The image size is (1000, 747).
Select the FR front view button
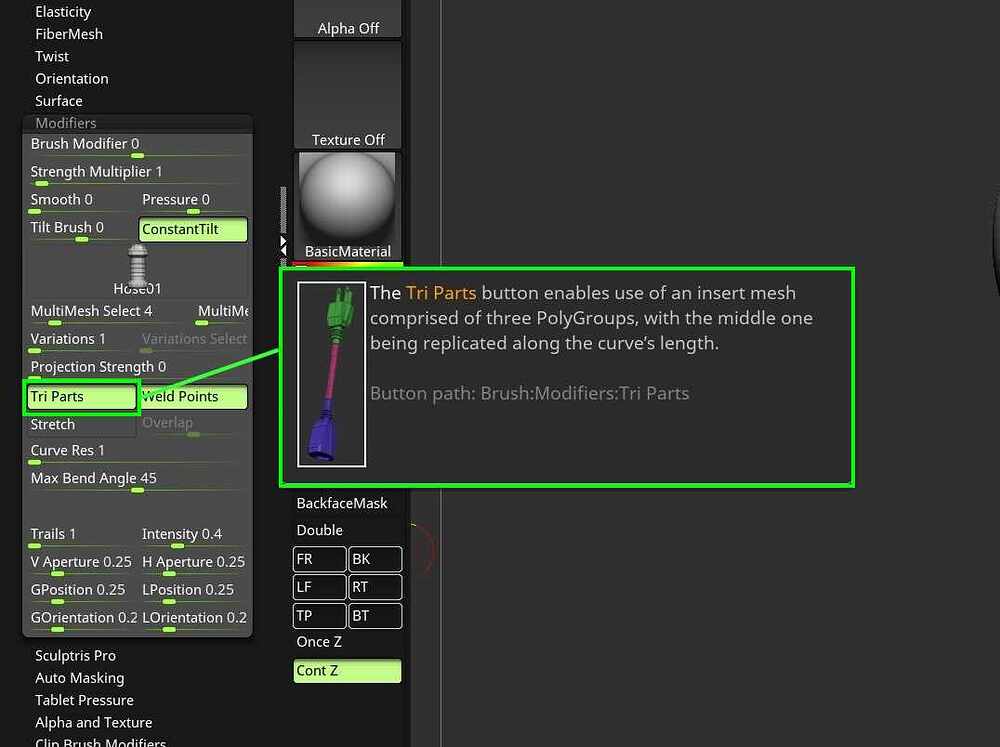pos(320,559)
